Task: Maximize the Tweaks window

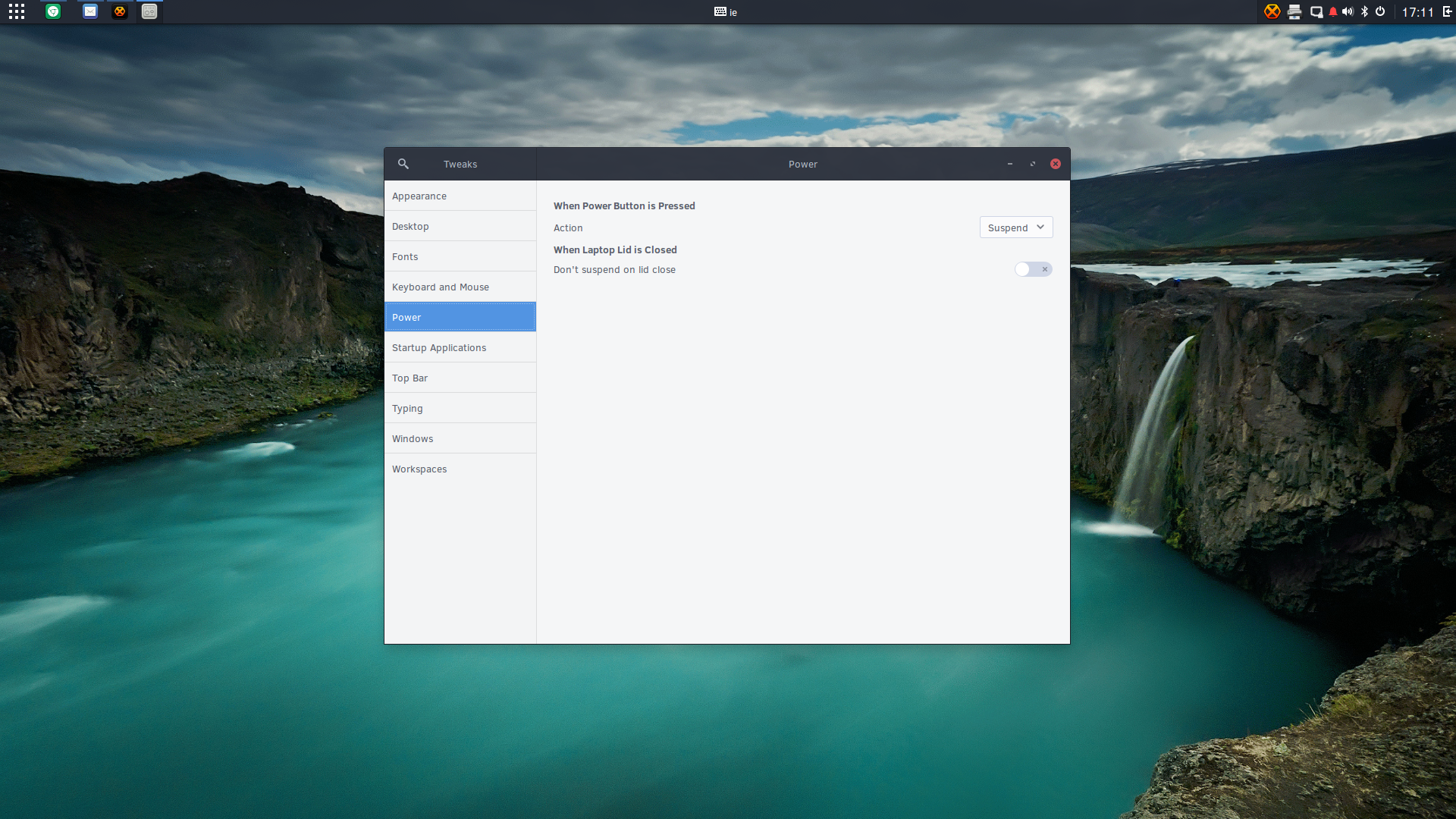Action: (x=1033, y=164)
